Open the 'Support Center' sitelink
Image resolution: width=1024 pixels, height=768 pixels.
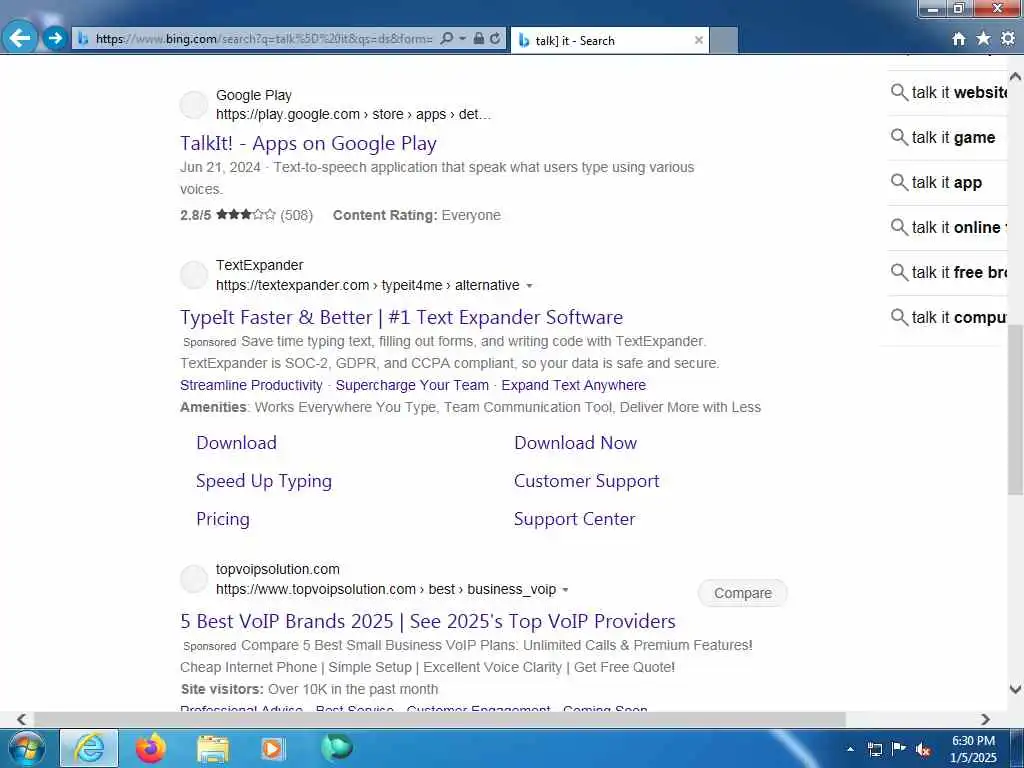574,519
